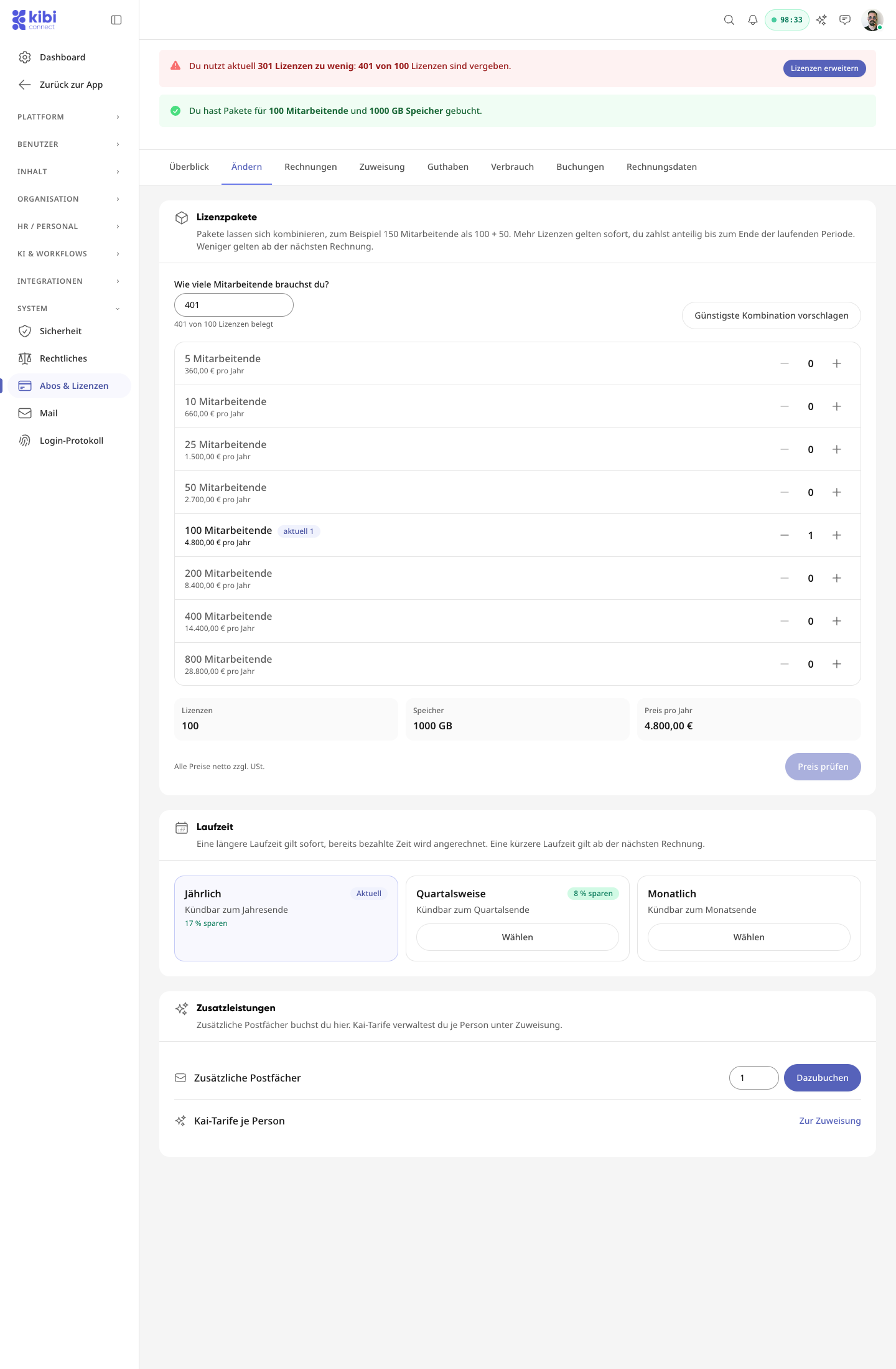This screenshot has height=1369, width=896.
Task: Collapse the SYSTEM sidebar section
Action: tap(69, 309)
